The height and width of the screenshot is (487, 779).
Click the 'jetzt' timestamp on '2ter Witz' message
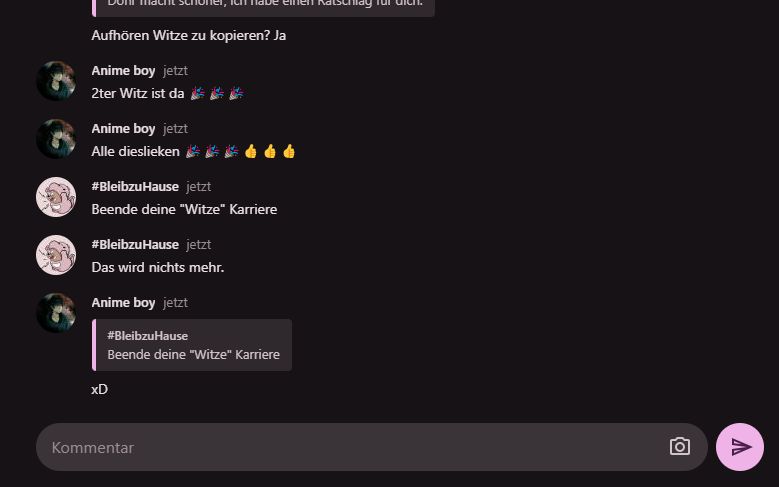(x=175, y=71)
